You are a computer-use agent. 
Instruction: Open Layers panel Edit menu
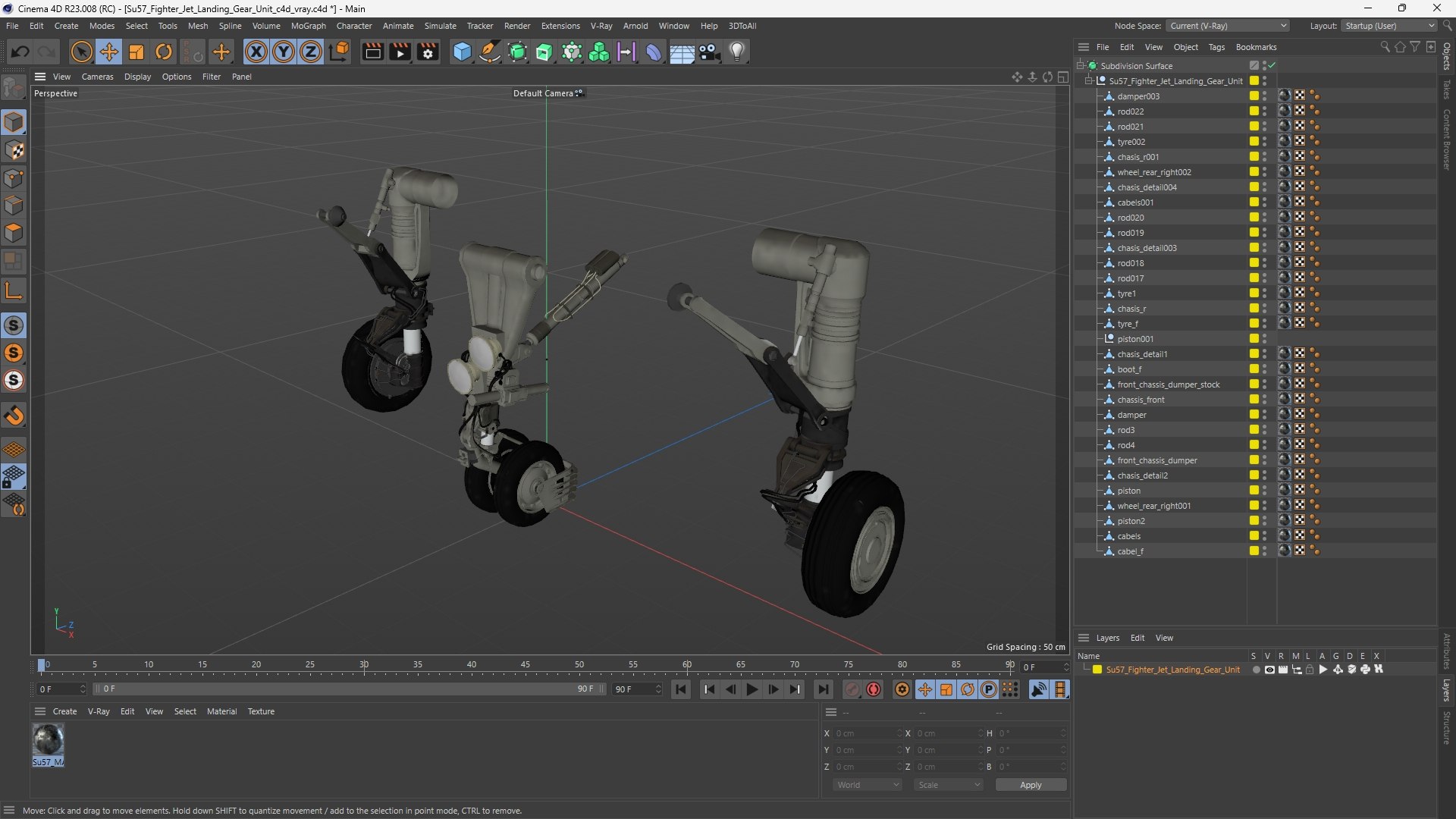click(x=1137, y=638)
